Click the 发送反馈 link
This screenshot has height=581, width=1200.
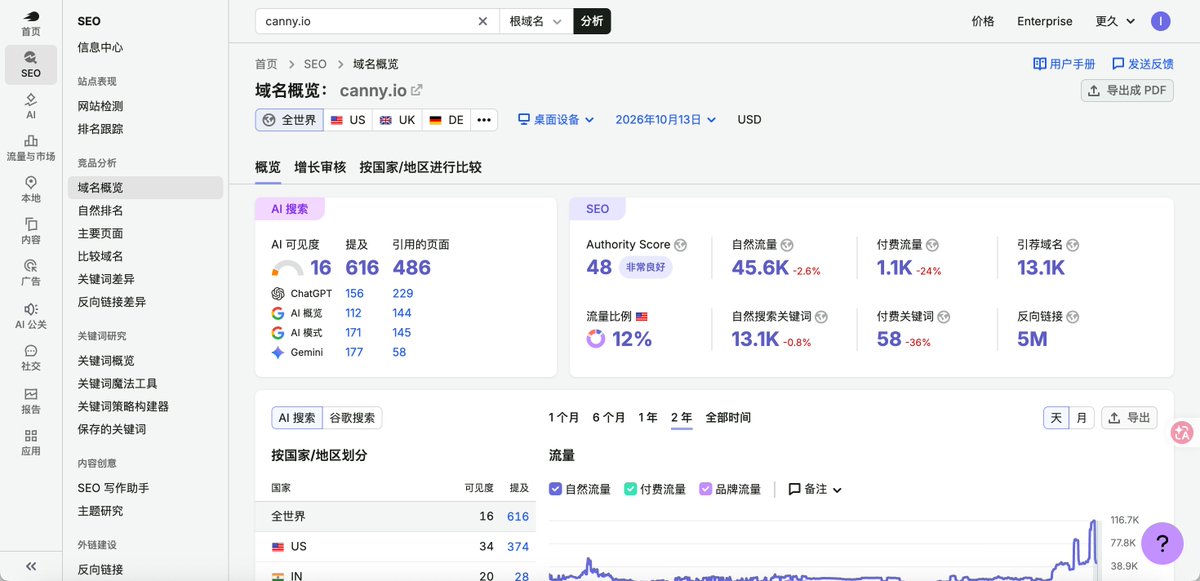pos(1143,64)
